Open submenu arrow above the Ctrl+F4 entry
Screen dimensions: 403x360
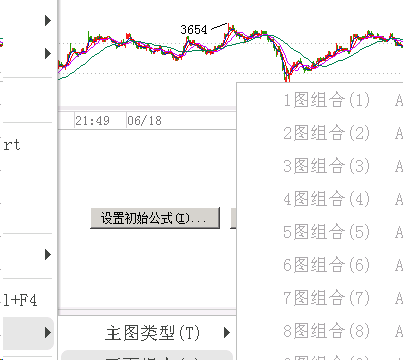click(48, 255)
